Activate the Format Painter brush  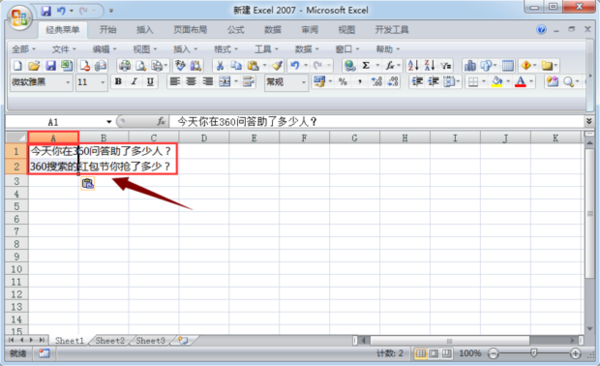[x=277, y=65]
